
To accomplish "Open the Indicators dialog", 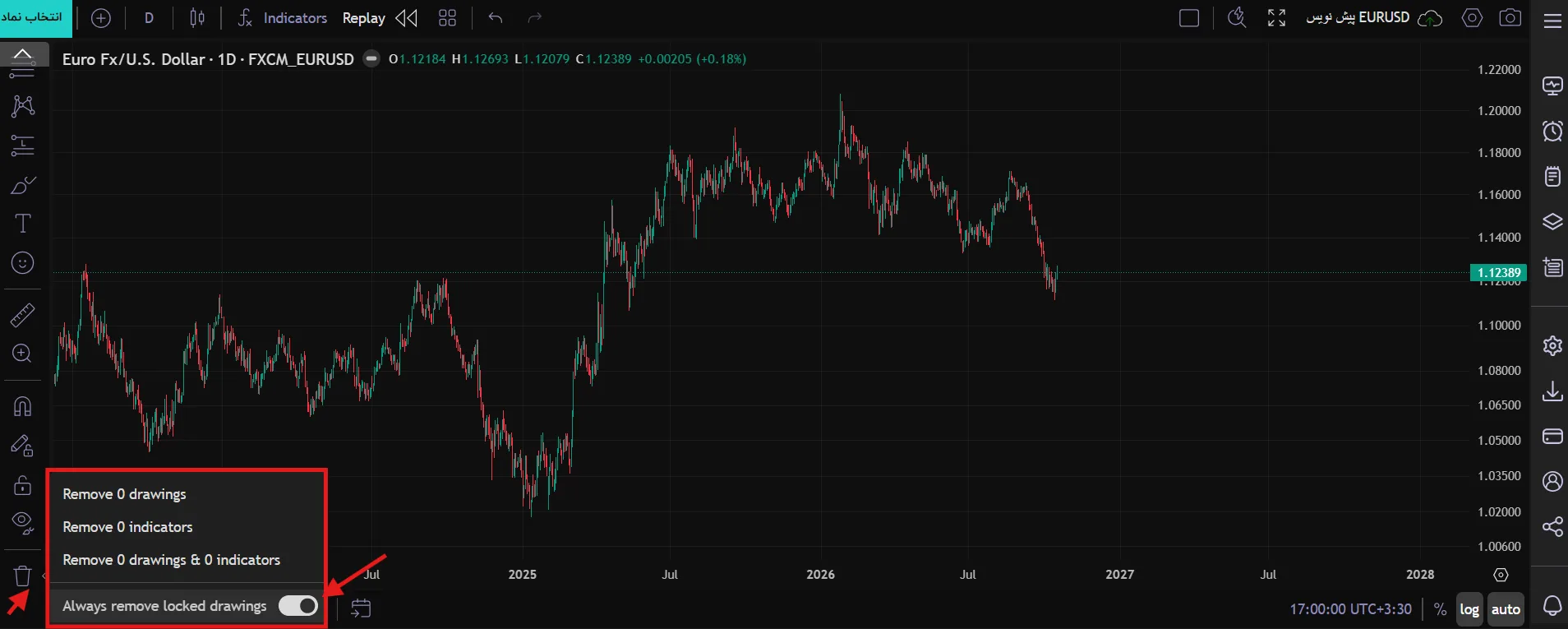I will point(282,18).
